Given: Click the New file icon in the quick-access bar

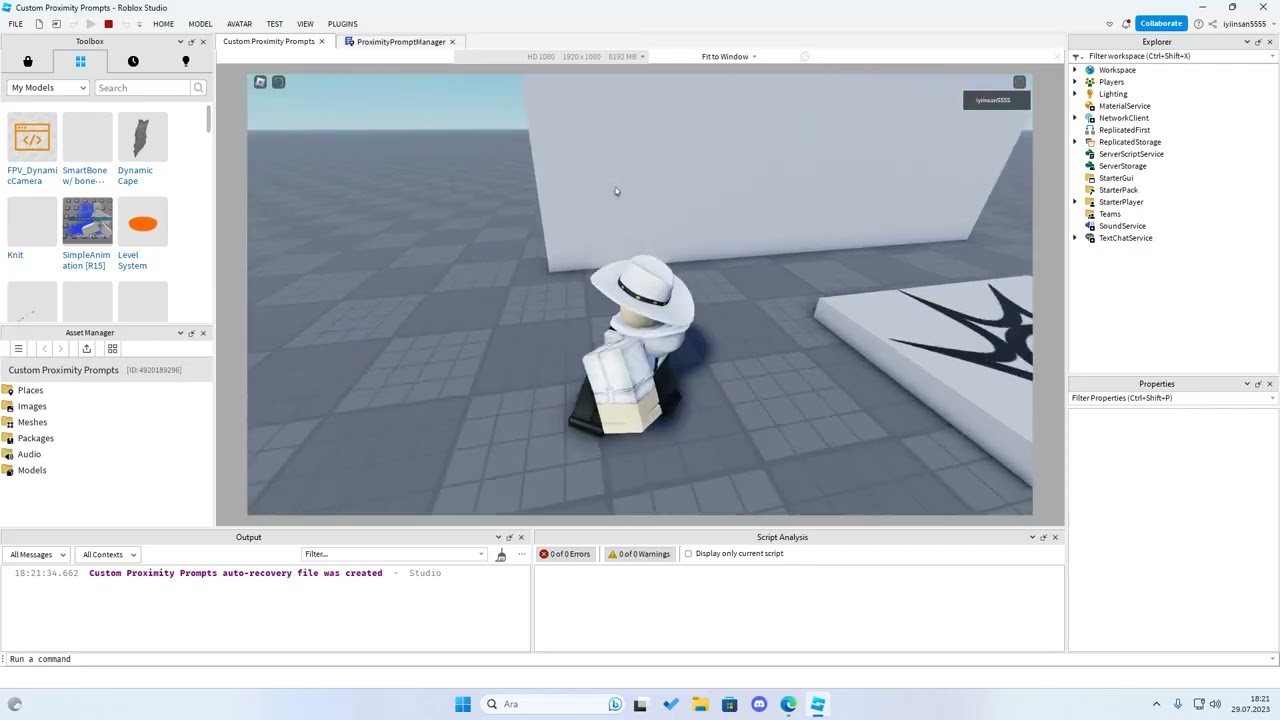Looking at the screenshot, I should coord(41,24).
